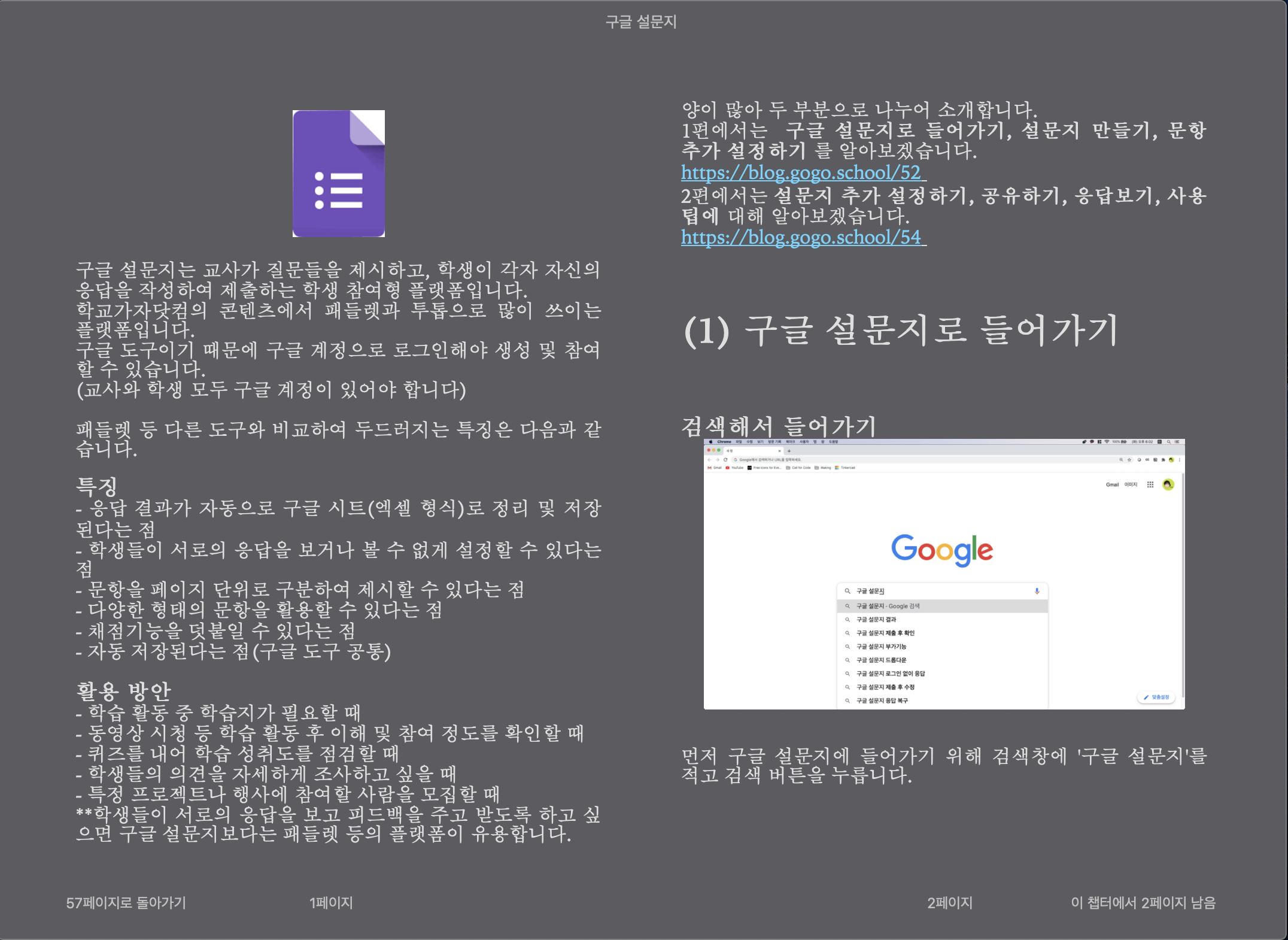
Task: Select suggestion 구글 설문지 응답 복구
Action: [x=882, y=701]
